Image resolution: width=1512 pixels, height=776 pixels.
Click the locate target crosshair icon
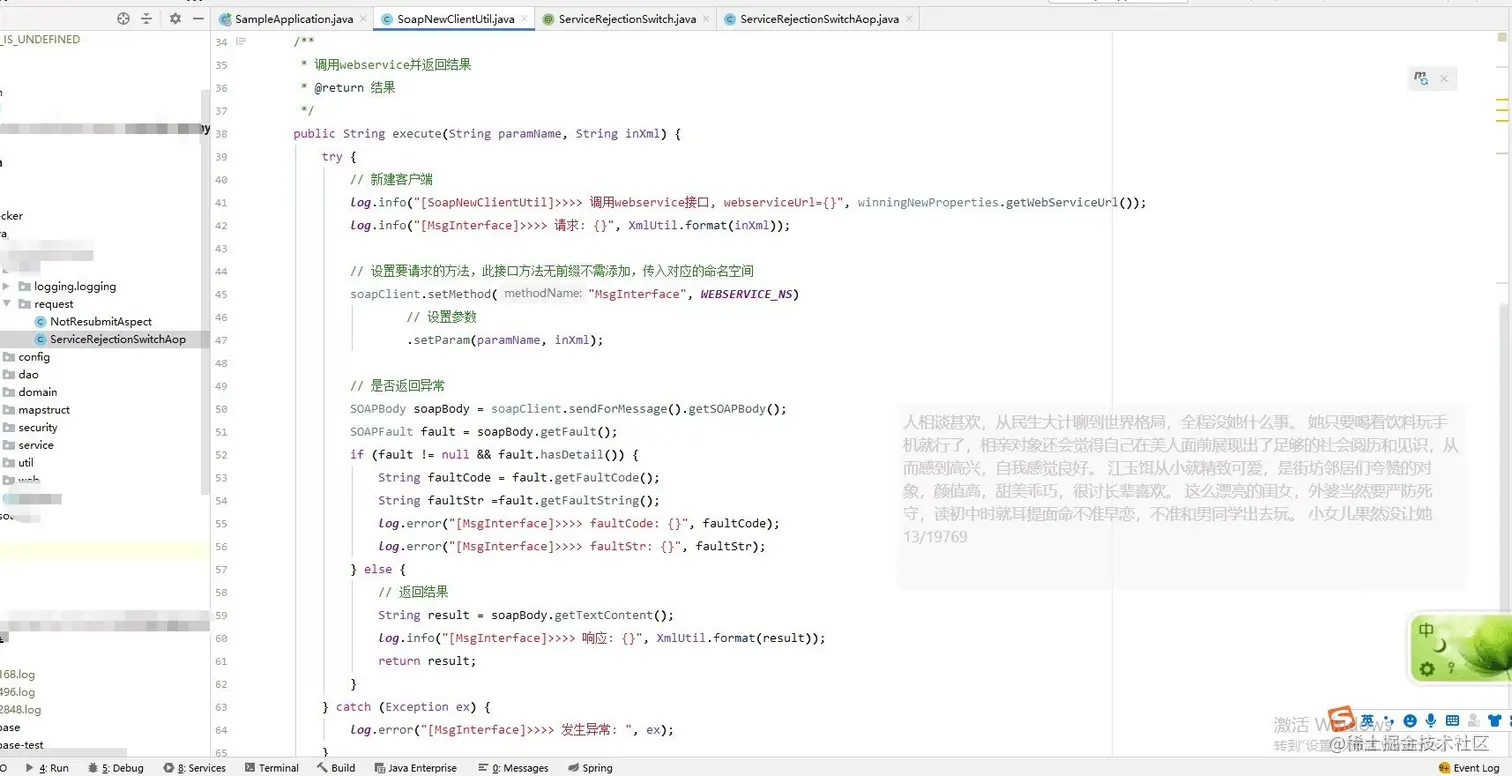click(x=123, y=18)
